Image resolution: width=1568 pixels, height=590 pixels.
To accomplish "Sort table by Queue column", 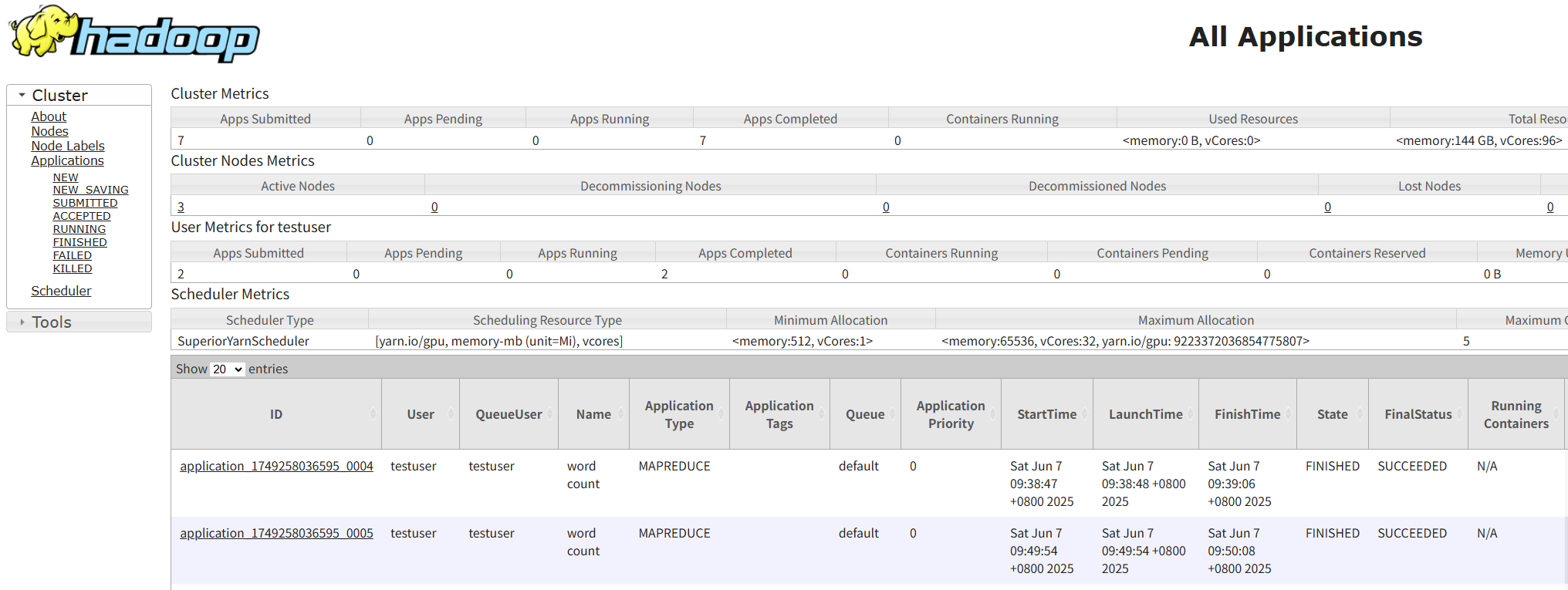I will click(x=865, y=414).
